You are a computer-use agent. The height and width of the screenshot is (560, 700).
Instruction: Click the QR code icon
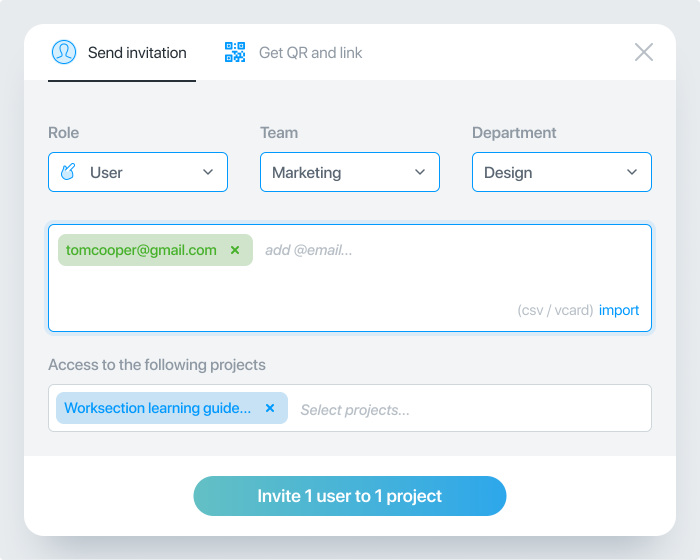click(235, 52)
